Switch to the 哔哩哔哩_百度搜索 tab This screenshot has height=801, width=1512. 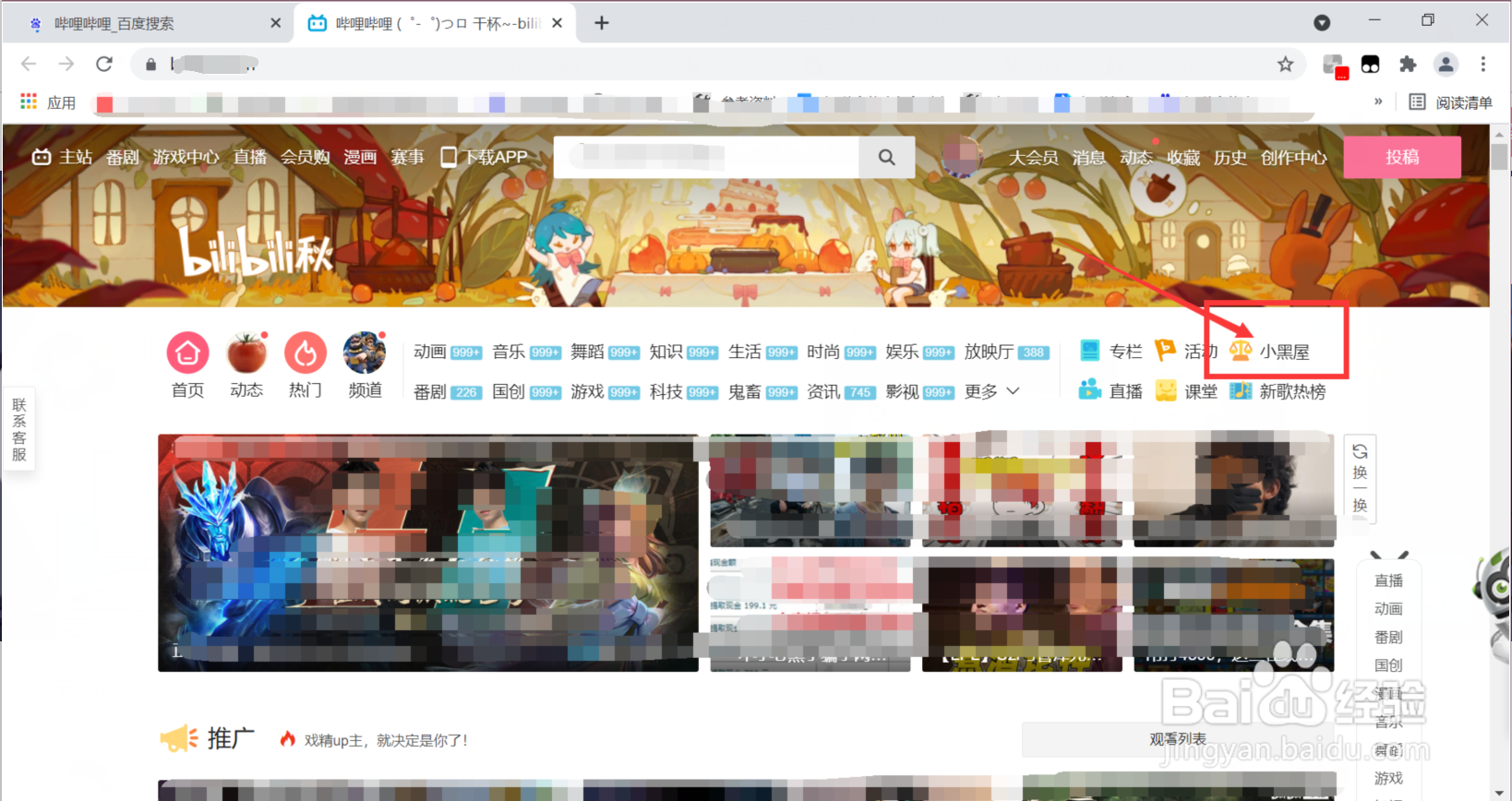(x=148, y=23)
